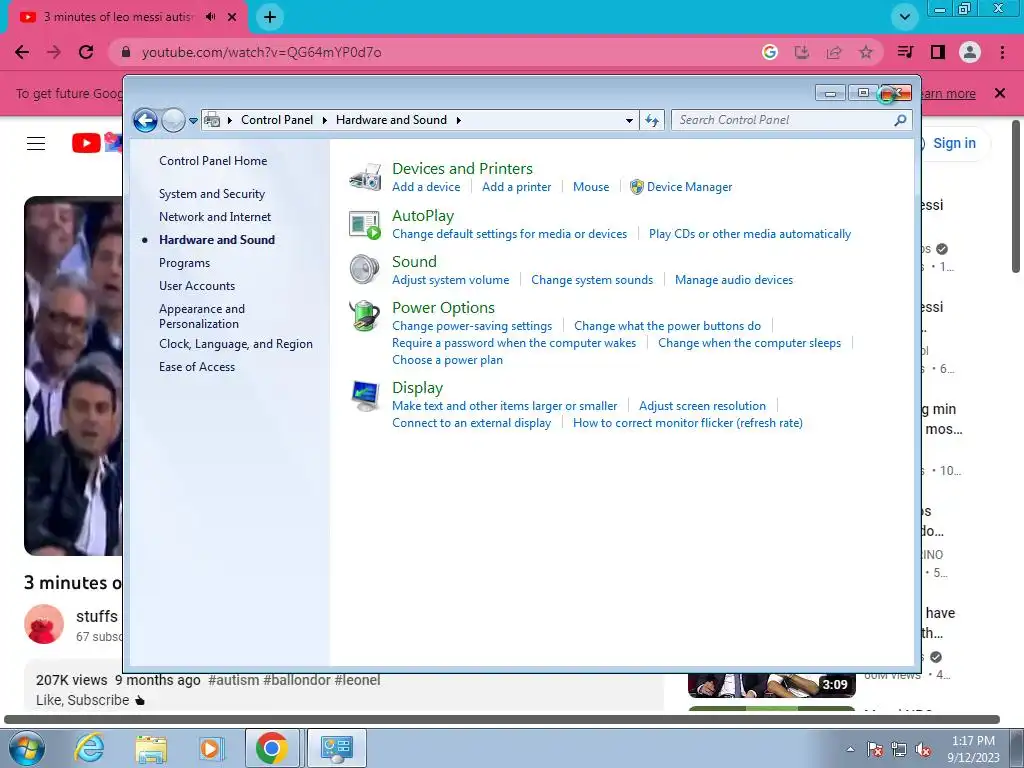Click the Sound speaker icon
1024x768 pixels.
pos(364,270)
